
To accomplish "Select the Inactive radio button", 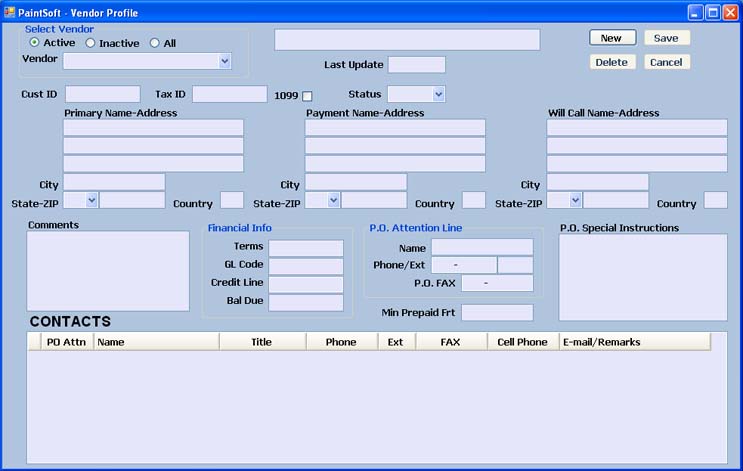I will [x=90, y=43].
